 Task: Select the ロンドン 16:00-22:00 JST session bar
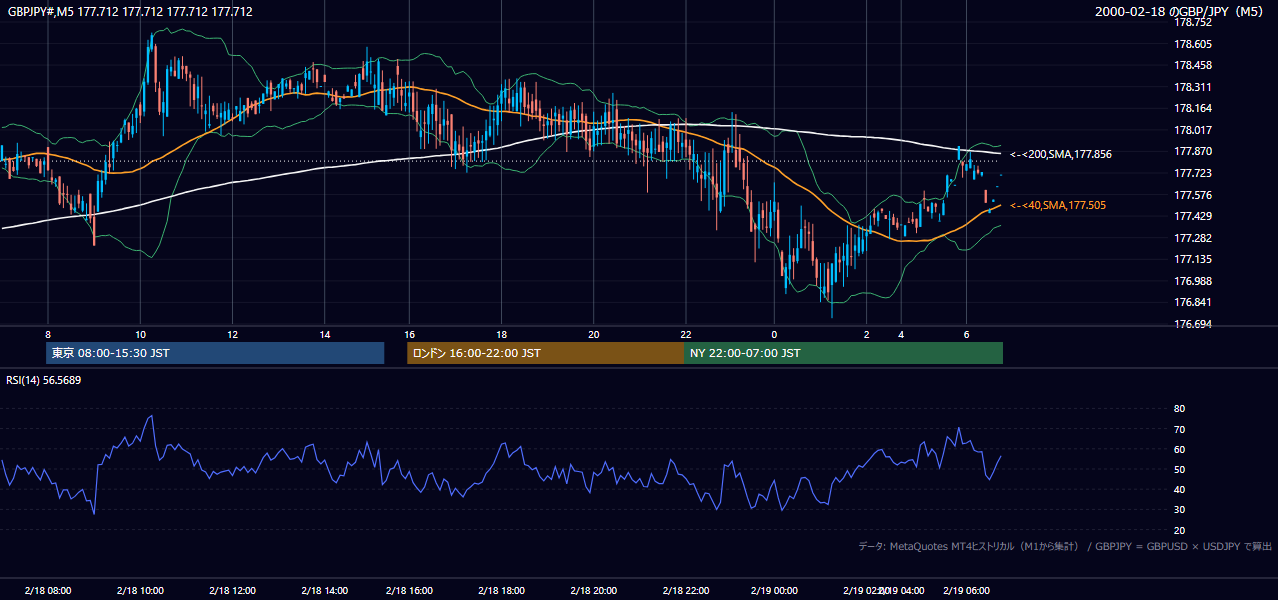[x=545, y=353]
